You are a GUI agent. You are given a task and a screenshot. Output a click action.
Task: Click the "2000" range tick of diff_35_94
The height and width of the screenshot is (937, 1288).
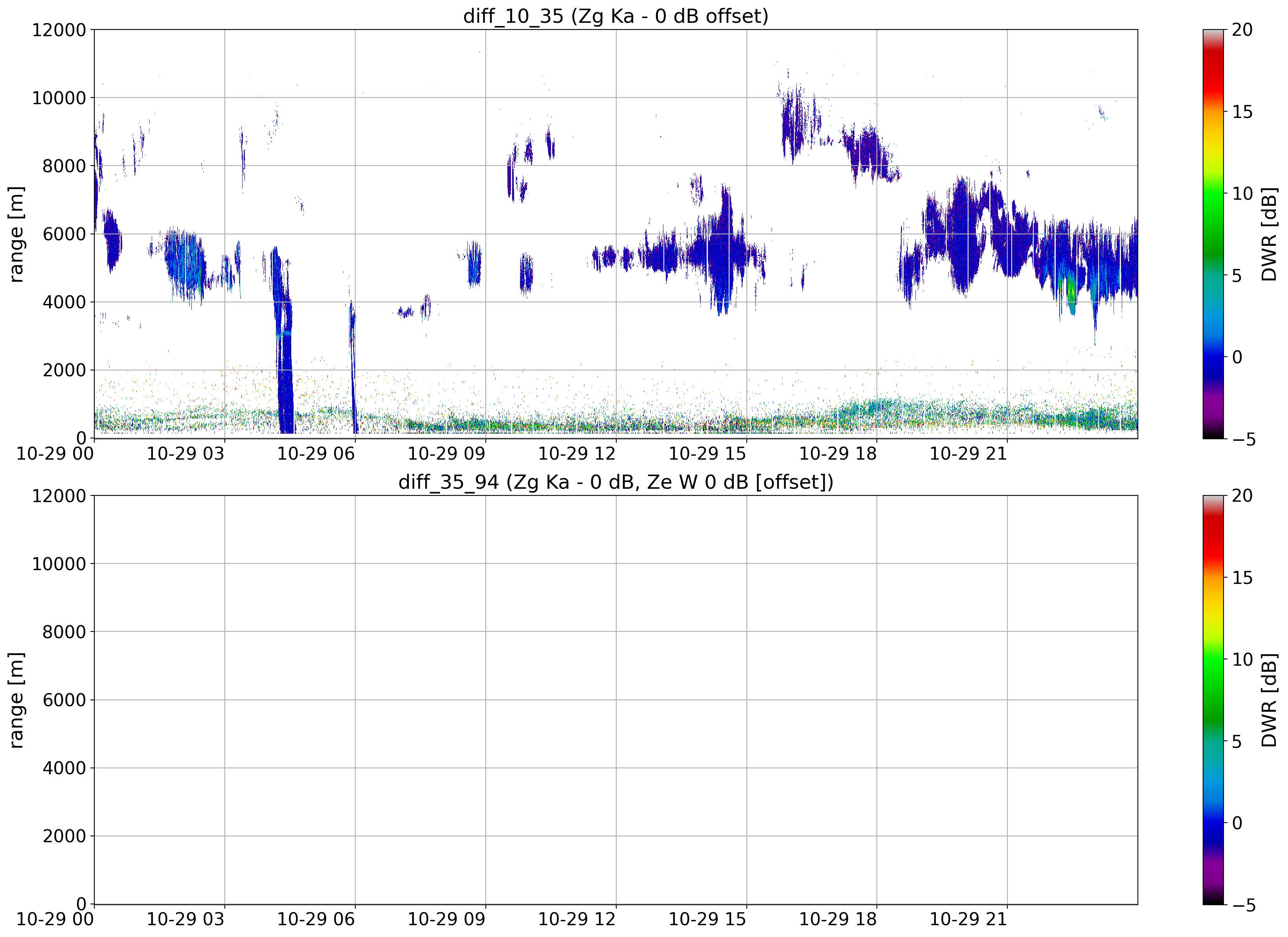click(64, 836)
